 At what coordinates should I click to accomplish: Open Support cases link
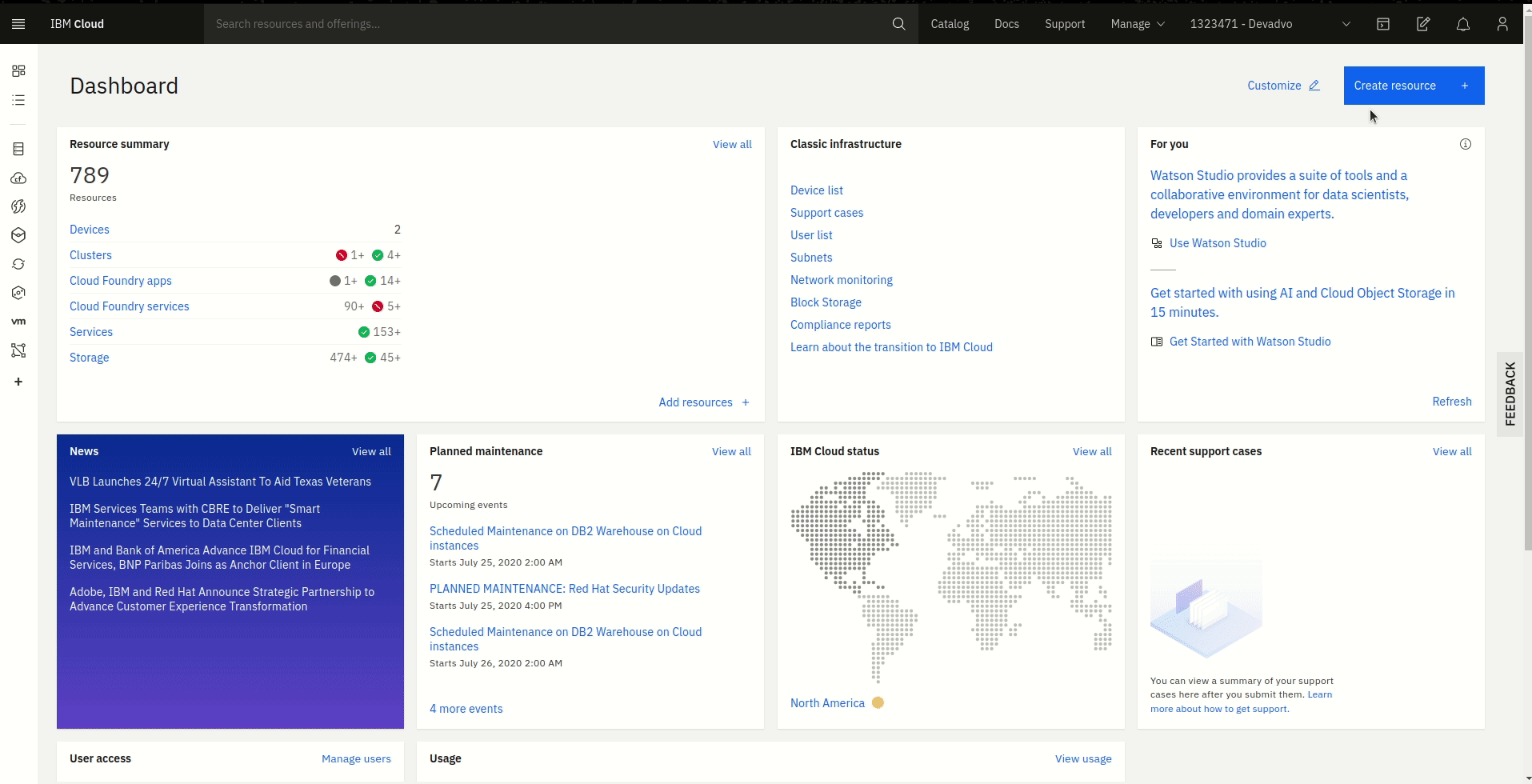click(x=826, y=213)
